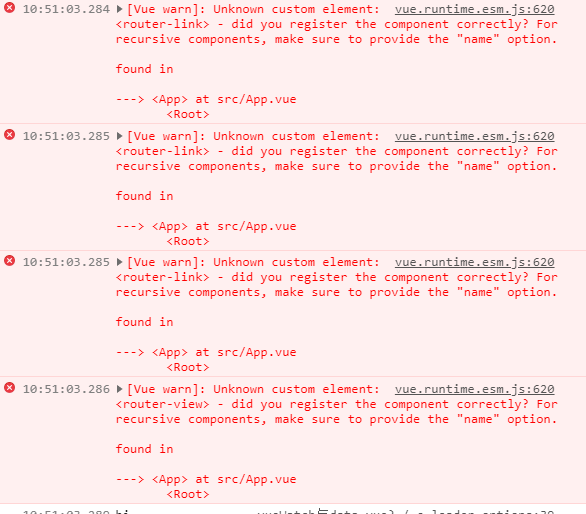
Task: Expand the first Vue warn stack trace triangle
Action: click(120, 9)
